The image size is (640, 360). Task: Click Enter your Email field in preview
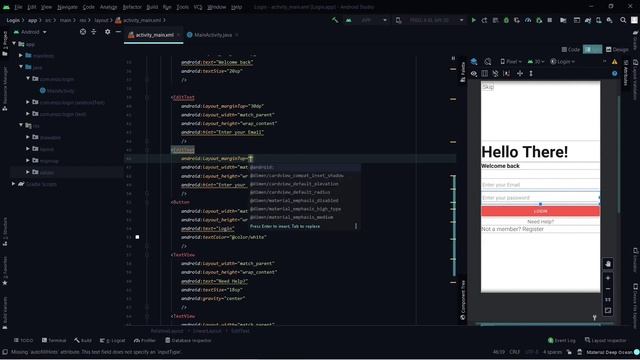(540, 184)
